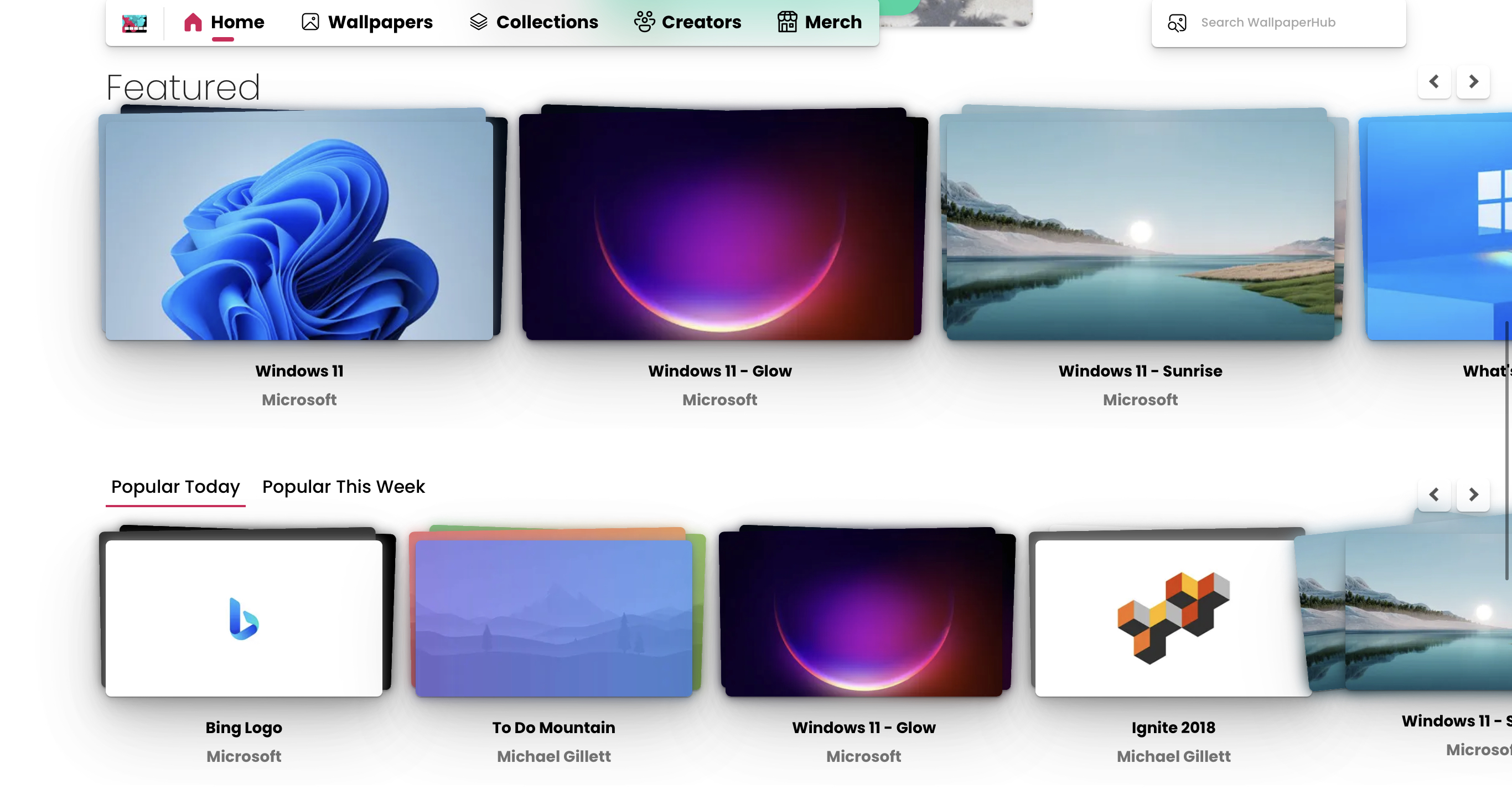Click the featured Windows 11 title

[x=299, y=371]
